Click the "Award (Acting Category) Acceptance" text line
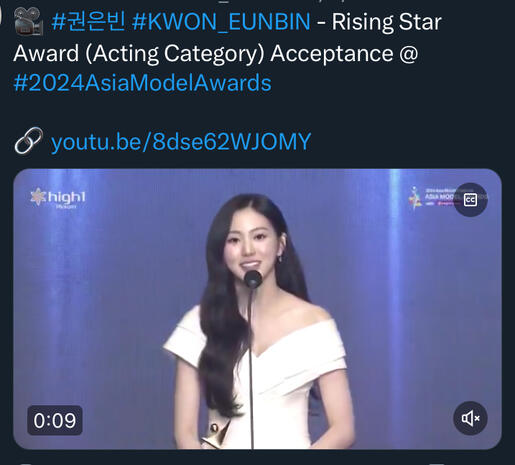Screen dimensions: 515x465 pos(203,54)
